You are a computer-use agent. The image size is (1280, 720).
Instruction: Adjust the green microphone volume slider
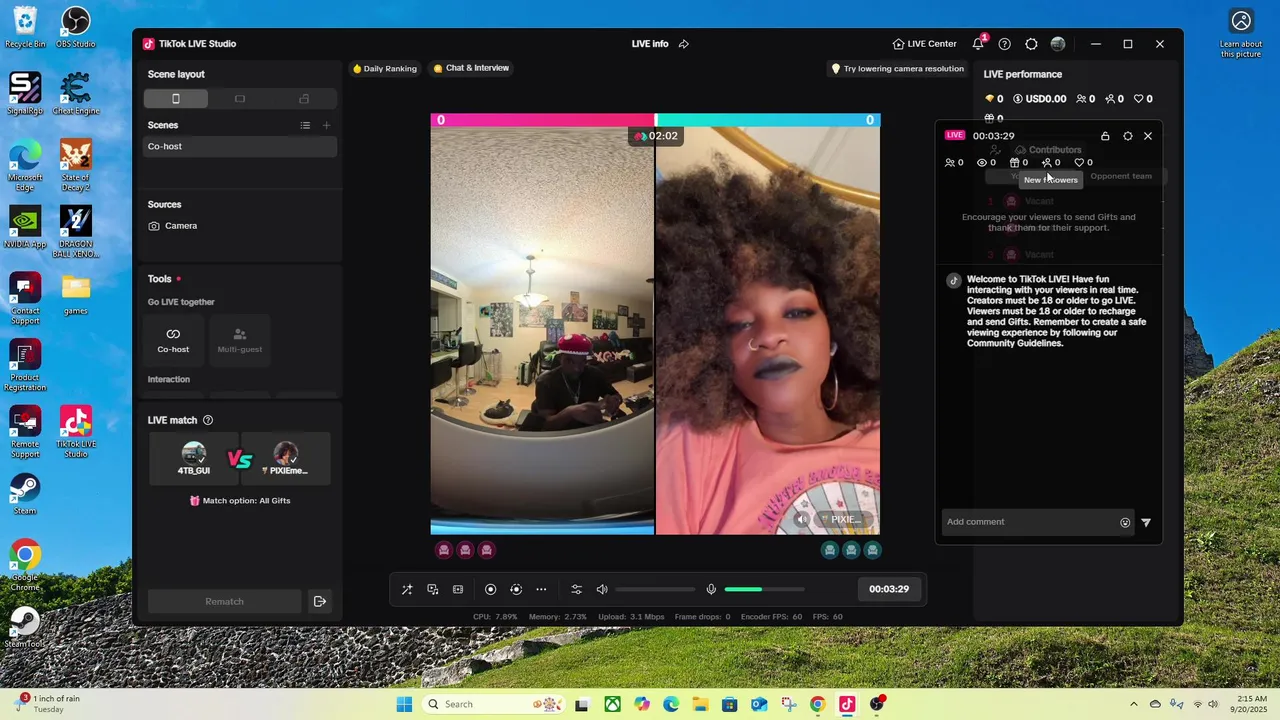coord(764,589)
